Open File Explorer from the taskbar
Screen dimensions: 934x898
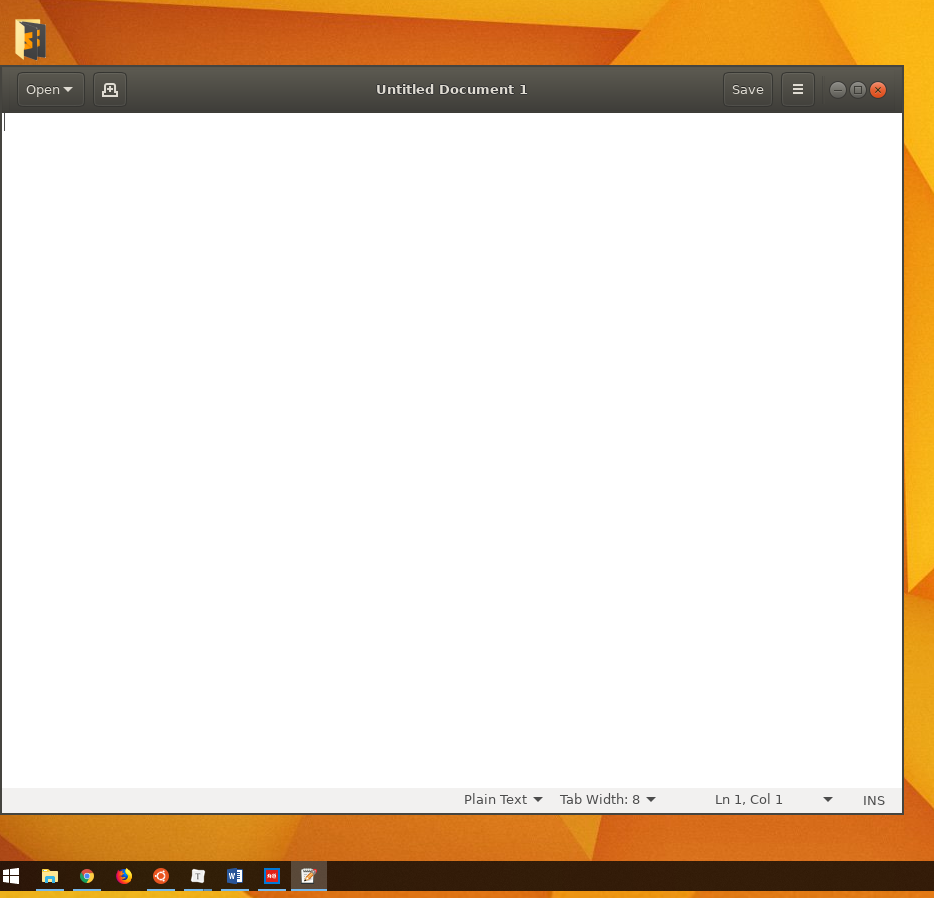[x=50, y=876]
